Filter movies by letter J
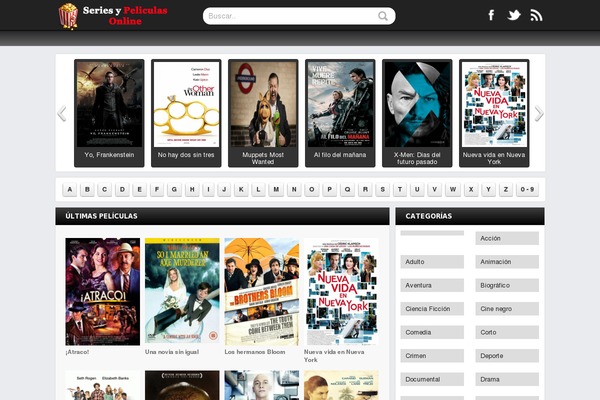Screen dimensions: 600x400 pyautogui.click(x=224, y=189)
